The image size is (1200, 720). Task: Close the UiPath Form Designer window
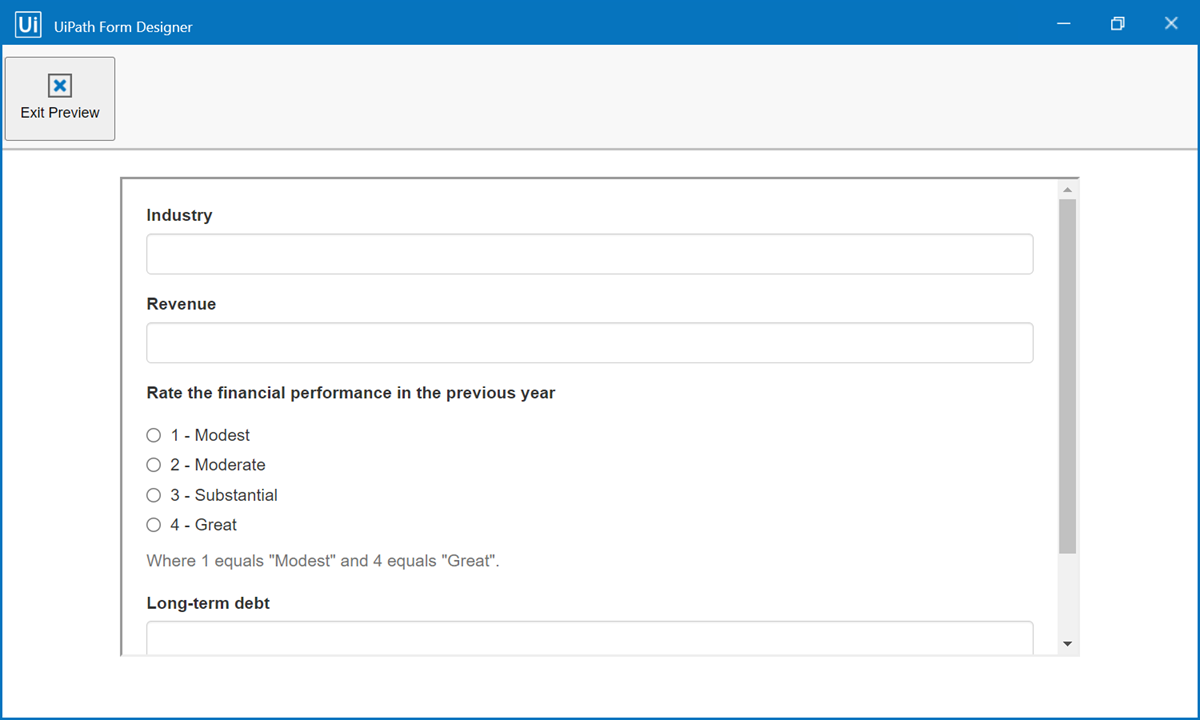(x=1171, y=23)
